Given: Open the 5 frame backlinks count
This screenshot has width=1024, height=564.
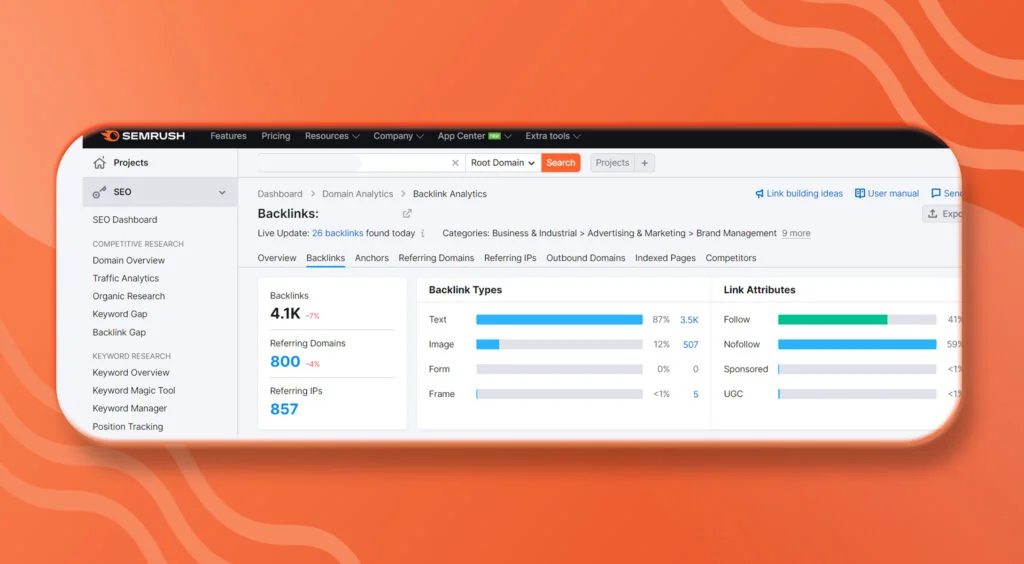Looking at the screenshot, I should pos(696,394).
